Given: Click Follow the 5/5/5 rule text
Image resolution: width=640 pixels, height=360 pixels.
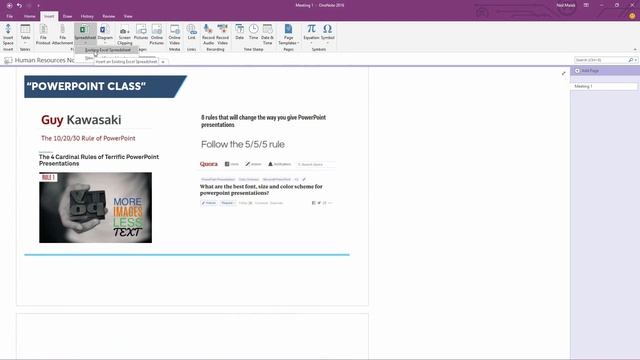Looking at the screenshot, I should tap(243, 144).
